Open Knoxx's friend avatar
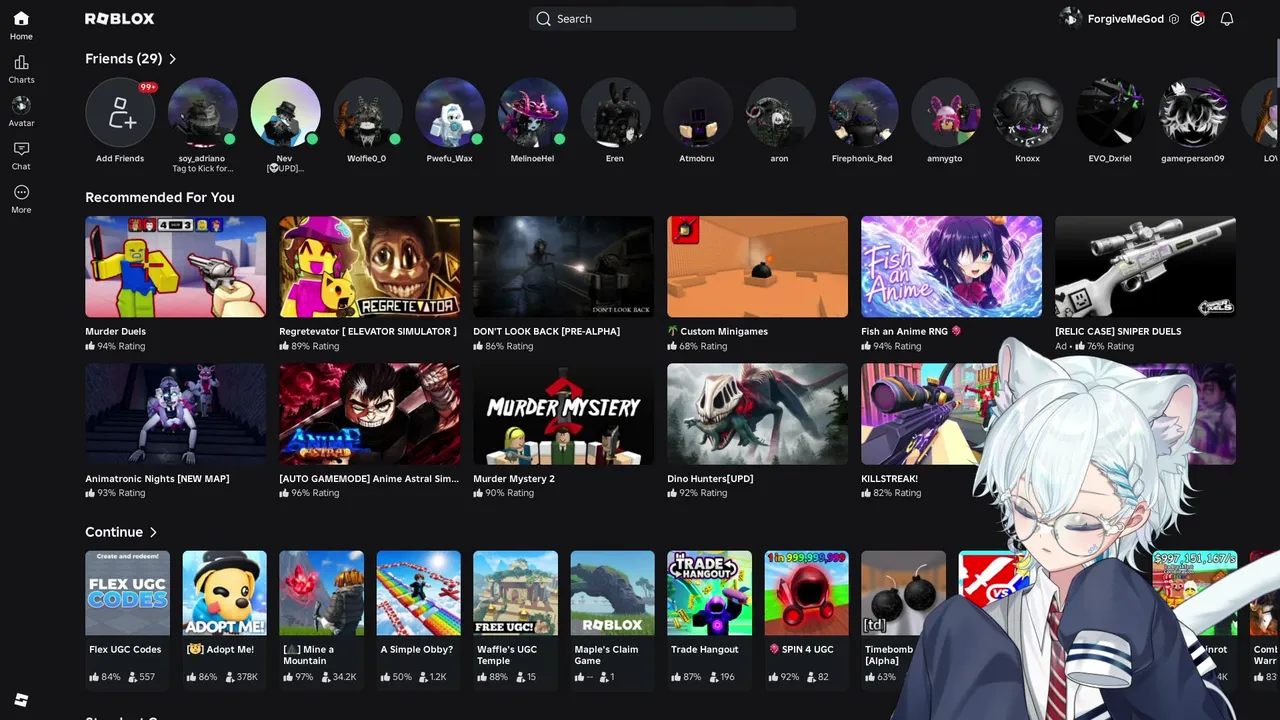The image size is (1280, 720). click(x=1028, y=113)
